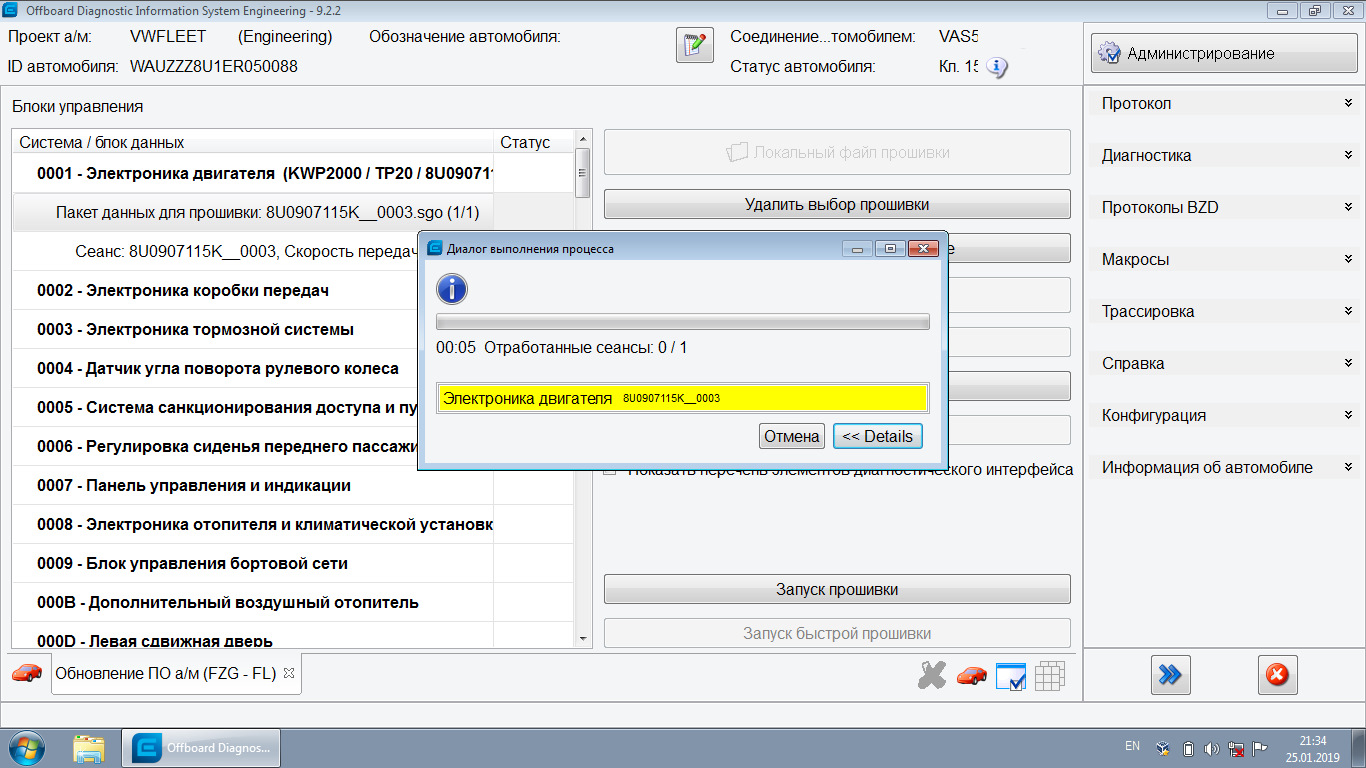The width and height of the screenshot is (1366, 768).
Task: Select 0001 - Электроника двигателя row
Action: 293,173
